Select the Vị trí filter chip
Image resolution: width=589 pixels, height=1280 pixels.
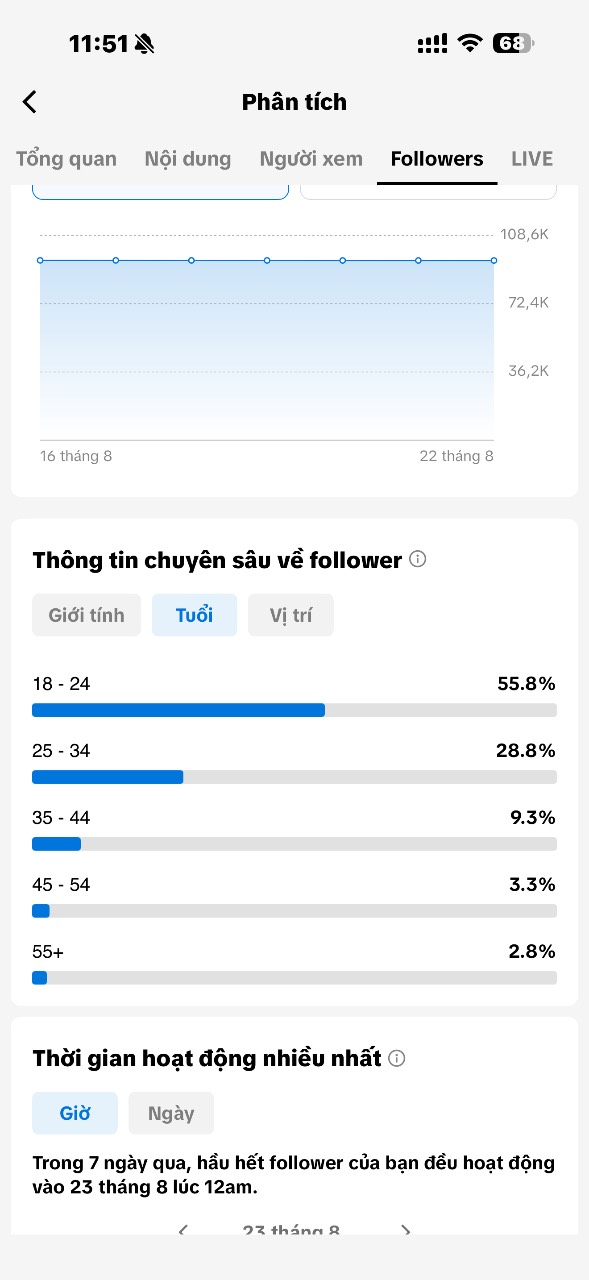(x=291, y=615)
